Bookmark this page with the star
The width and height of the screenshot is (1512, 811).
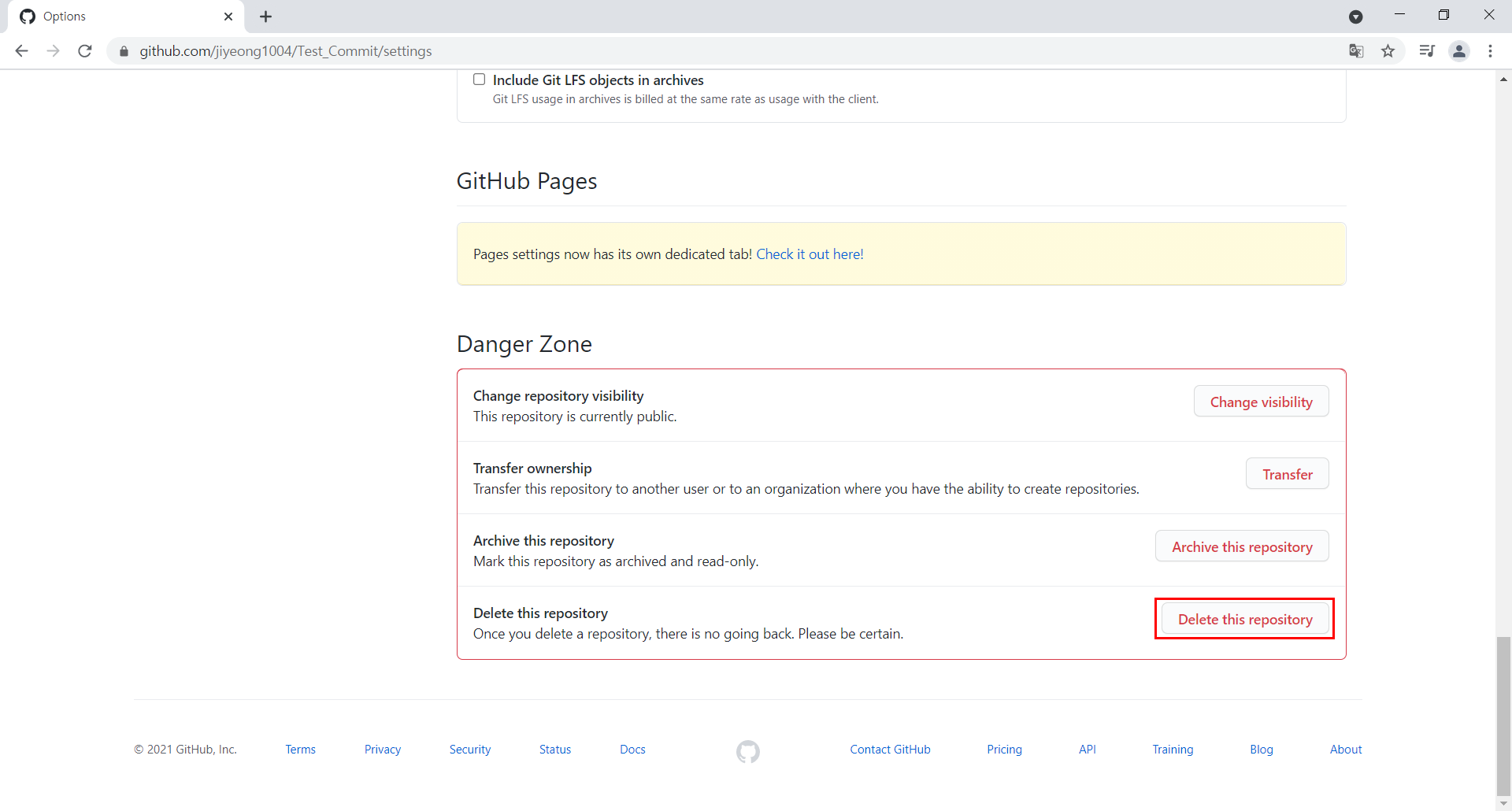coord(1388,51)
